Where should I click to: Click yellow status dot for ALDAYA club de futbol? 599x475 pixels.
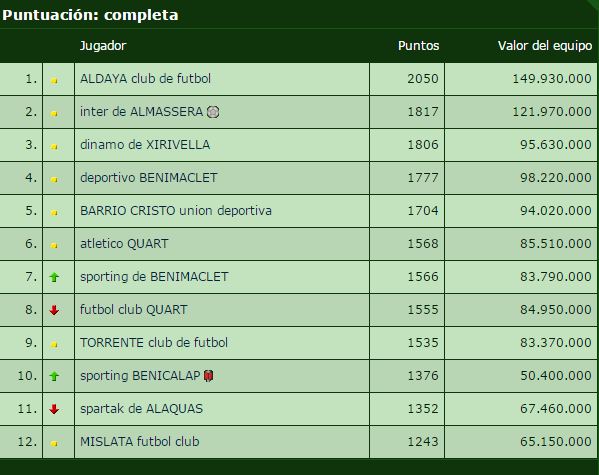tap(54, 80)
